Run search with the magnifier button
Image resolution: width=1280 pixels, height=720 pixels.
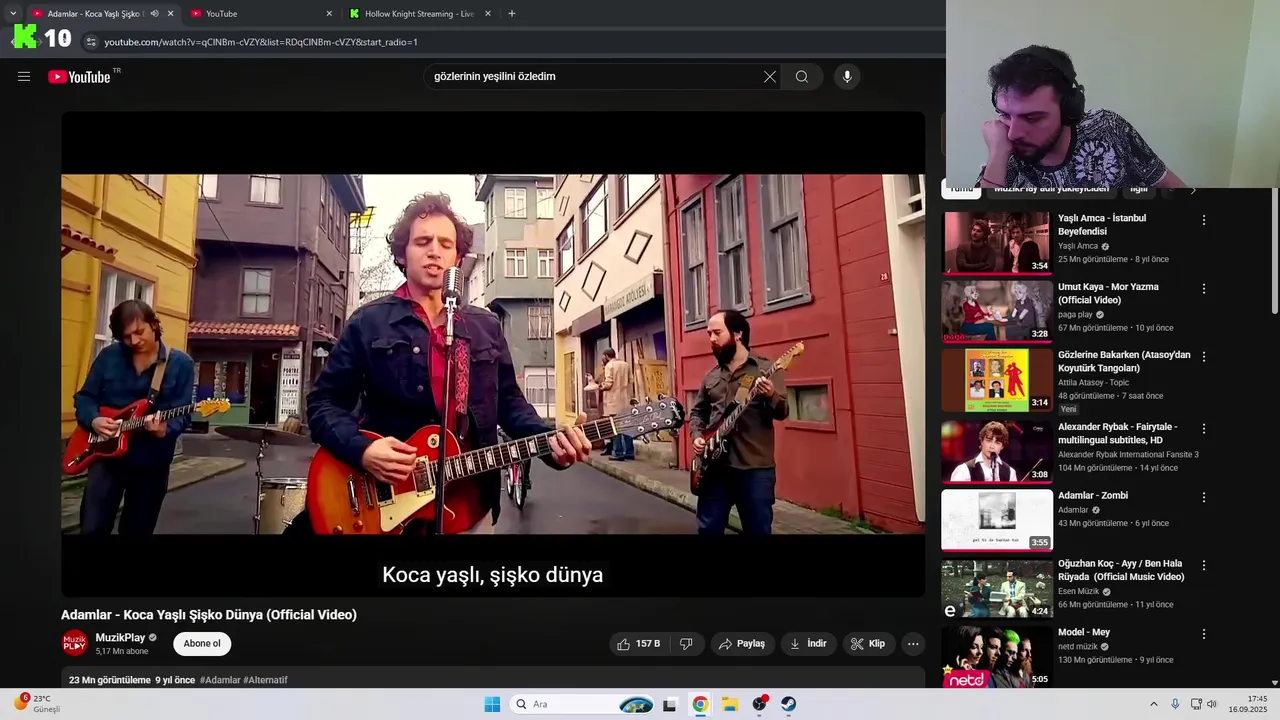click(x=802, y=77)
